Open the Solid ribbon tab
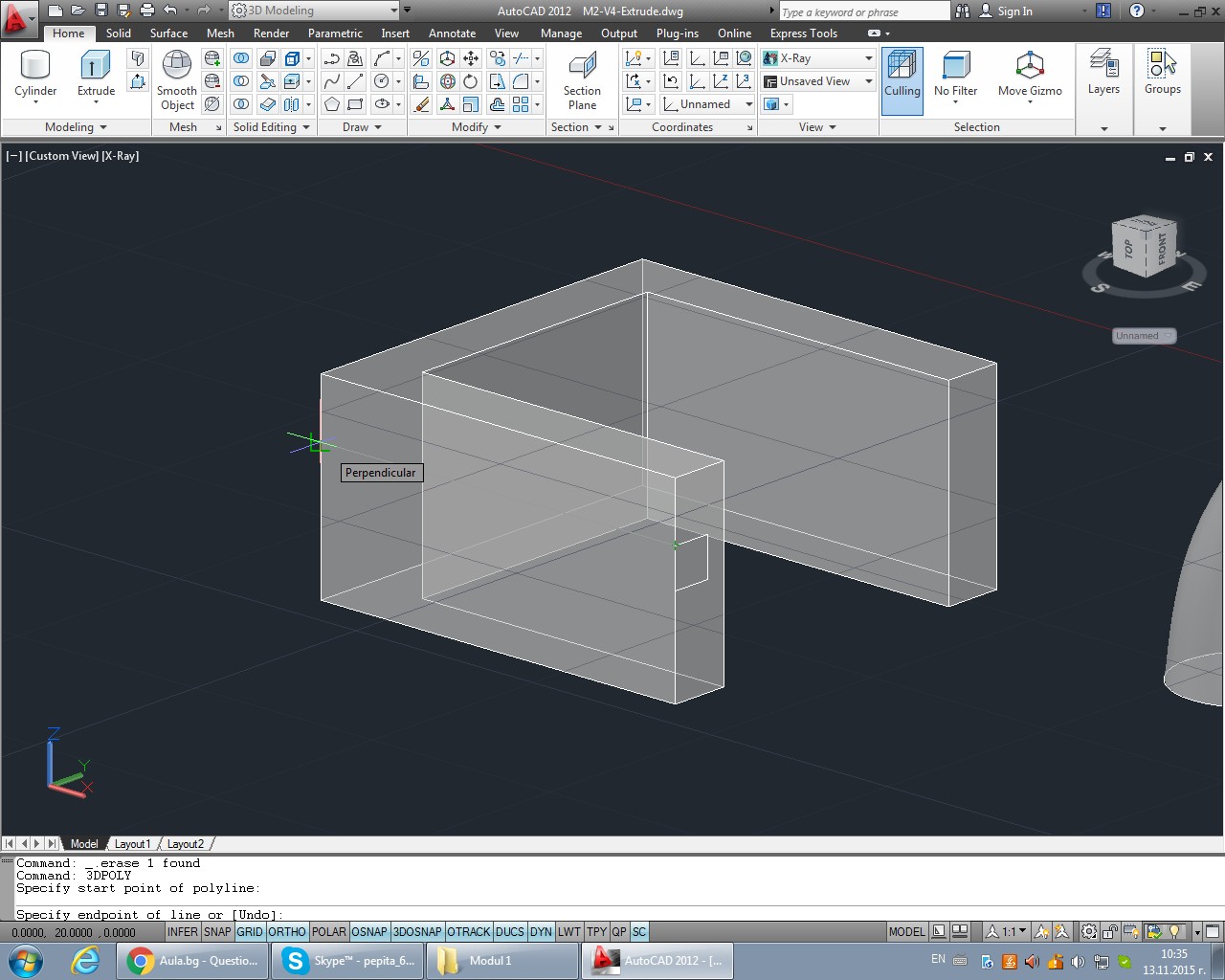Viewport: 1225px width, 980px height. (119, 33)
